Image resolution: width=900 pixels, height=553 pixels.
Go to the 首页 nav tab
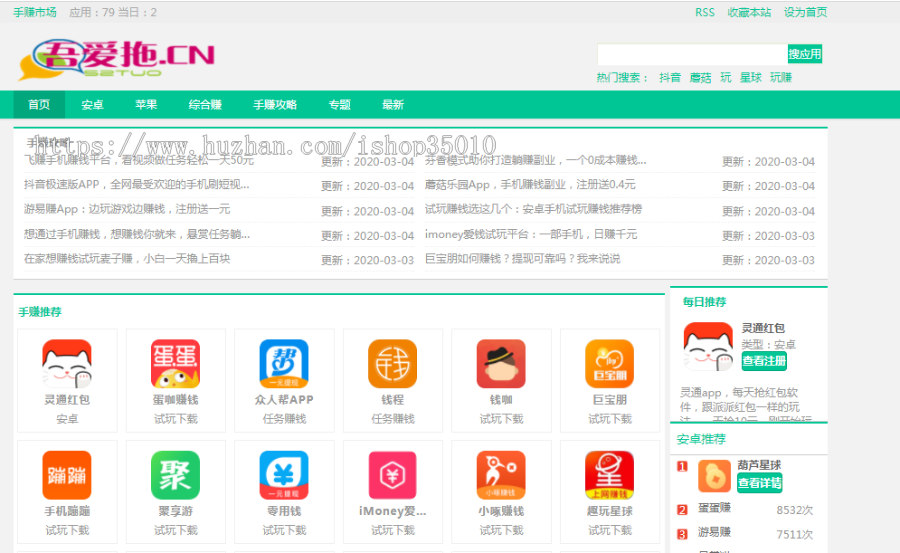tap(39, 105)
